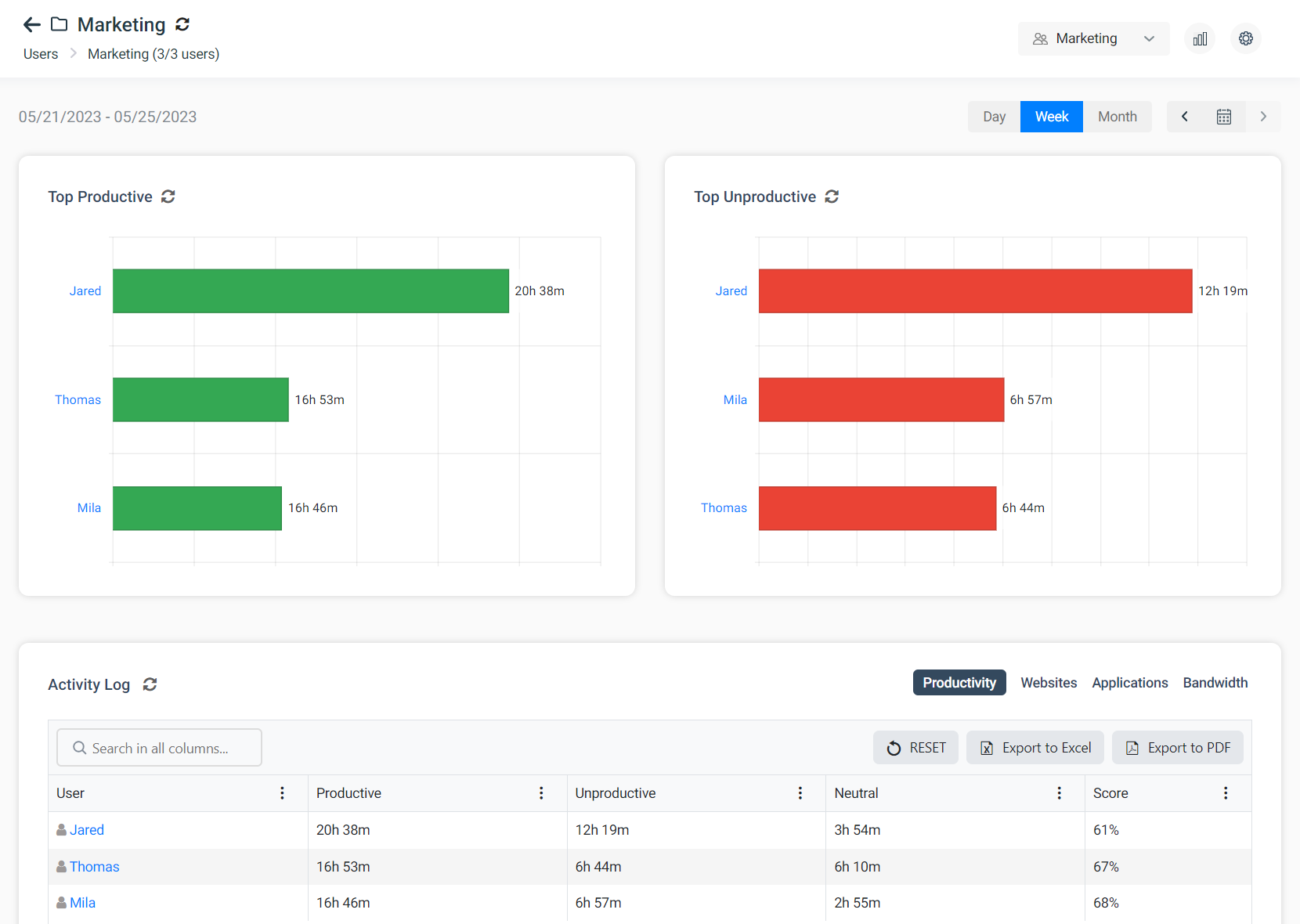Click the search in all columns field
The image size is (1300, 924).
(160, 748)
